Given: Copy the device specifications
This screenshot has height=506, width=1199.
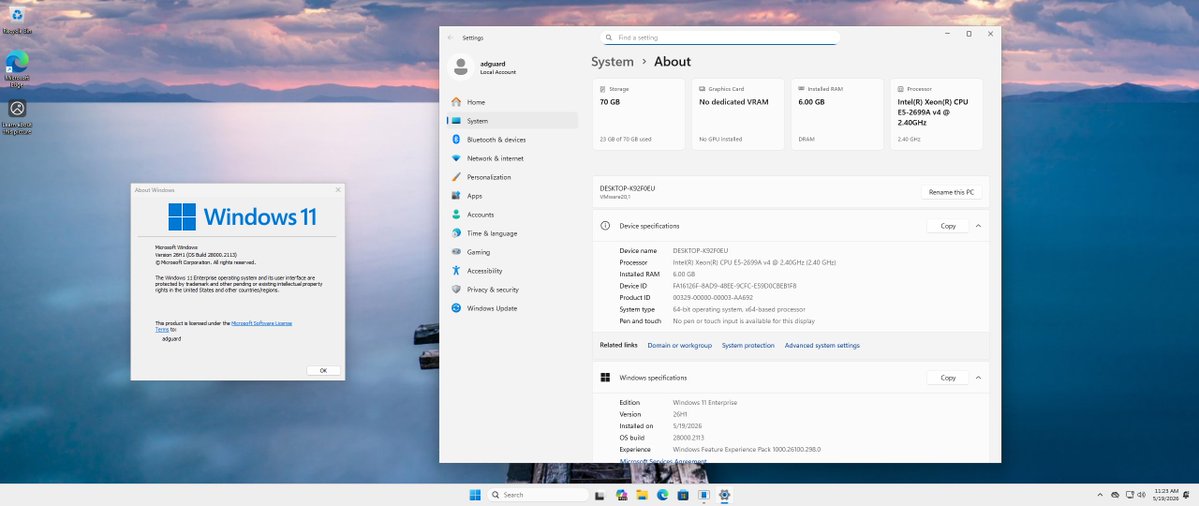Looking at the screenshot, I should tap(948, 226).
